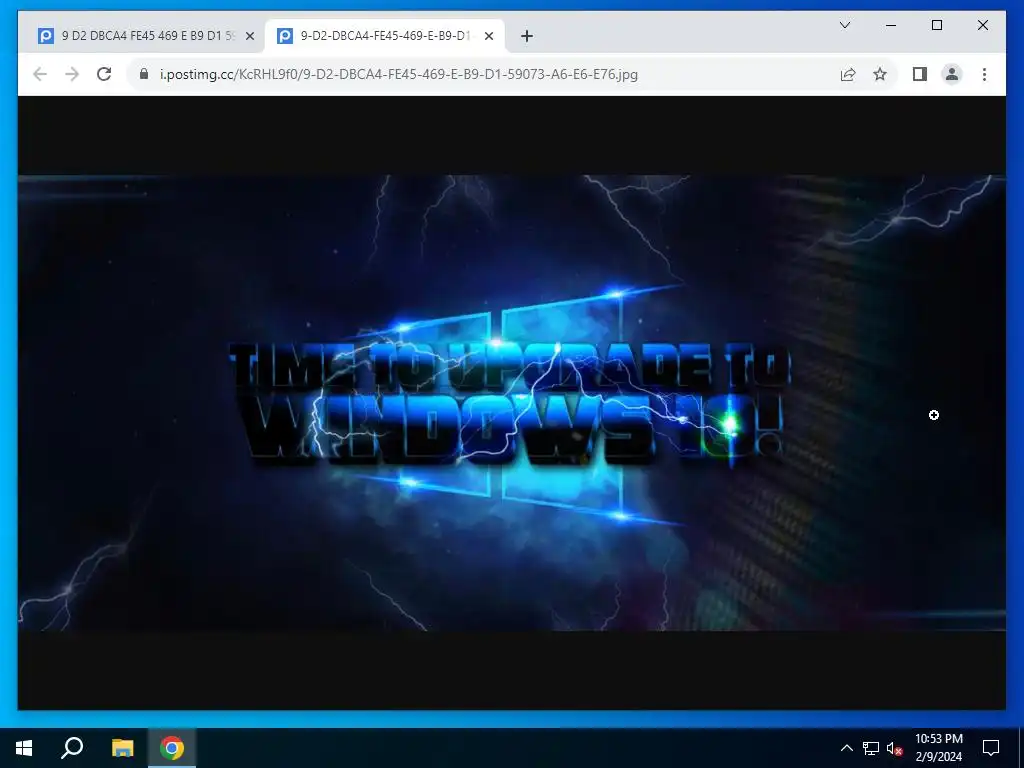Open the notification center icon
The height and width of the screenshot is (768, 1024).
991,748
